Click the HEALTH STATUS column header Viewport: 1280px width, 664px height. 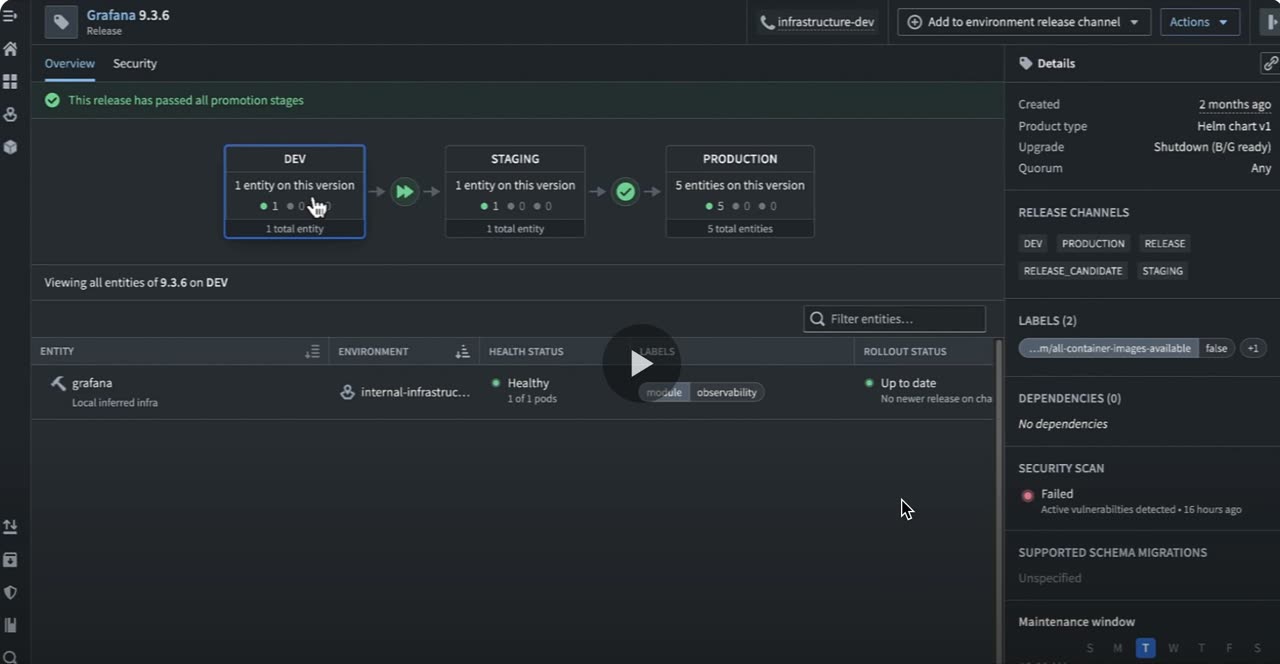click(x=526, y=352)
